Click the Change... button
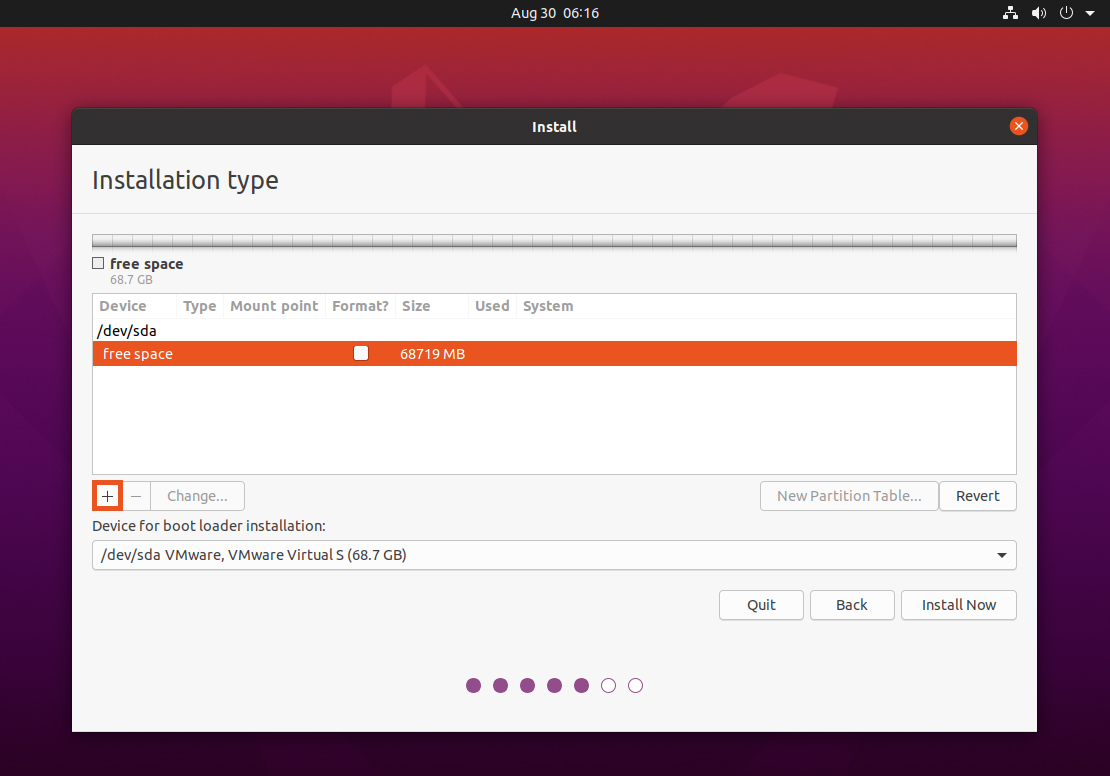The height and width of the screenshot is (776, 1110). [198, 496]
